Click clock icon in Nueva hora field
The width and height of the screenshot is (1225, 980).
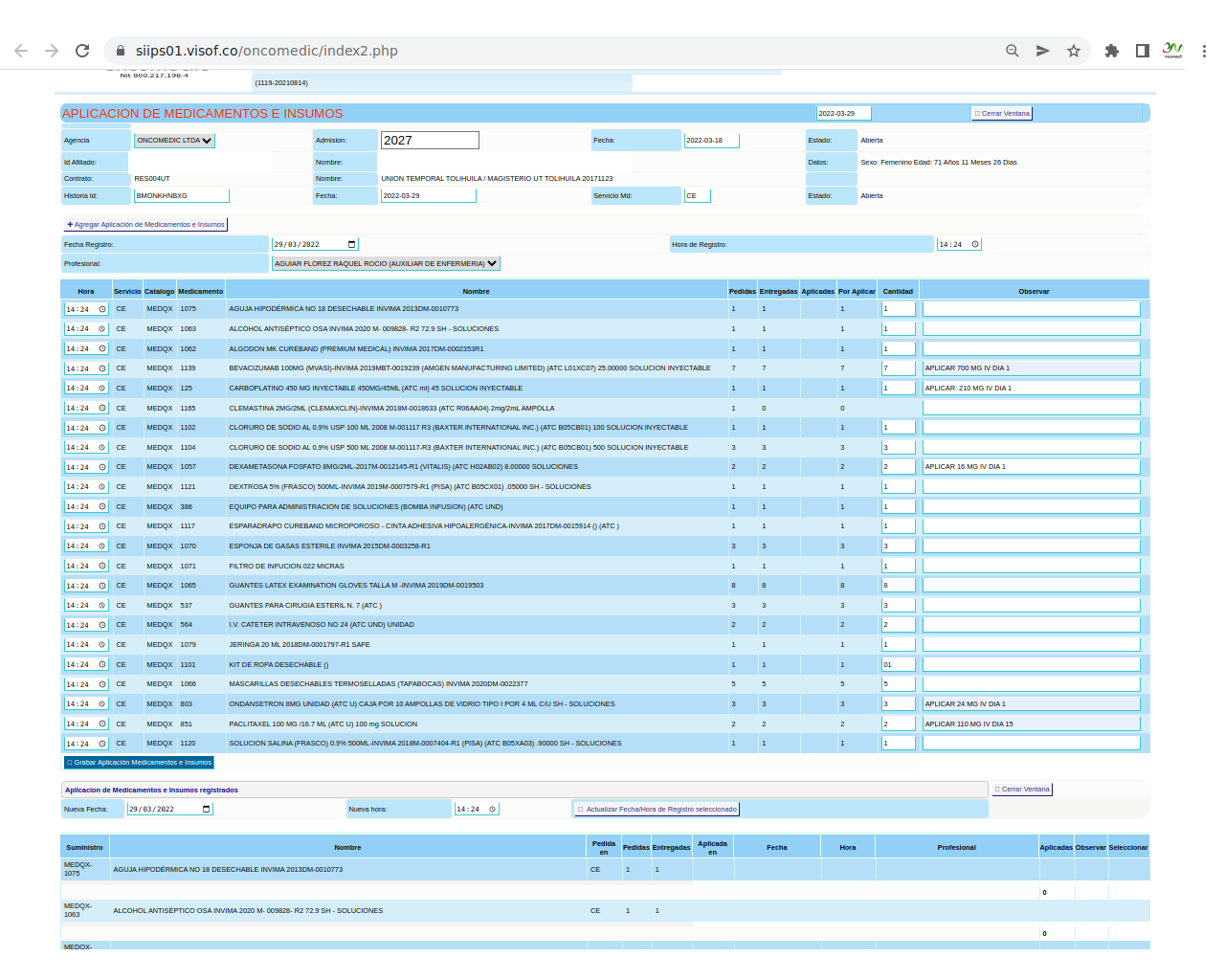(493, 809)
